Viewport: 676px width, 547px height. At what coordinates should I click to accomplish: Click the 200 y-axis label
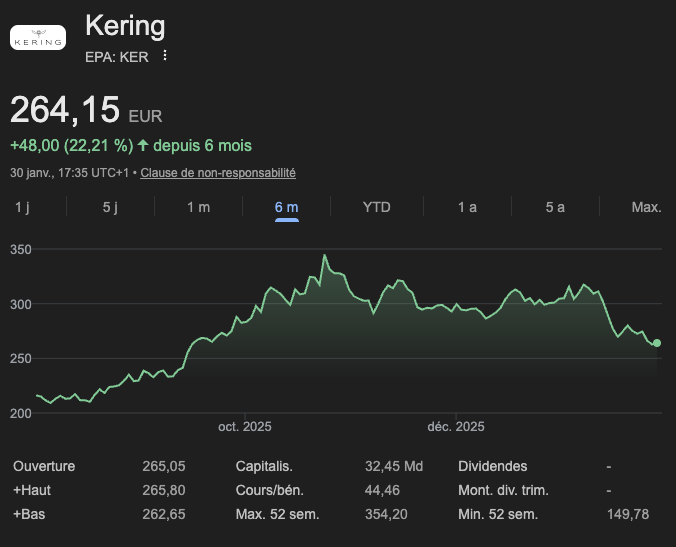coord(21,414)
